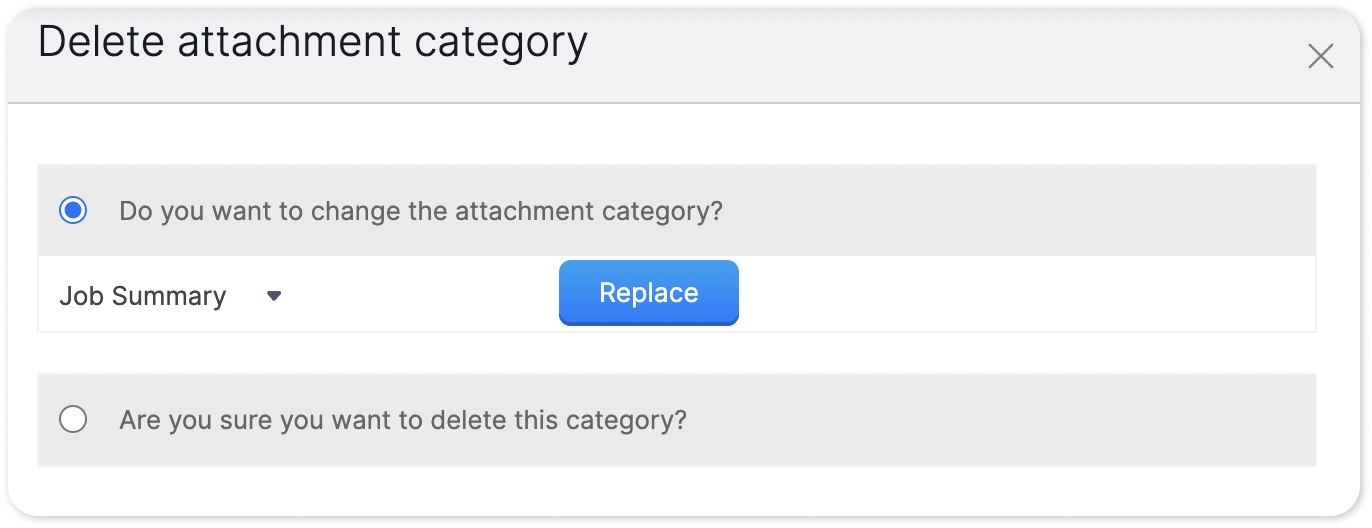
Task: Close the Delete attachment category dialog
Action: point(1320,57)
